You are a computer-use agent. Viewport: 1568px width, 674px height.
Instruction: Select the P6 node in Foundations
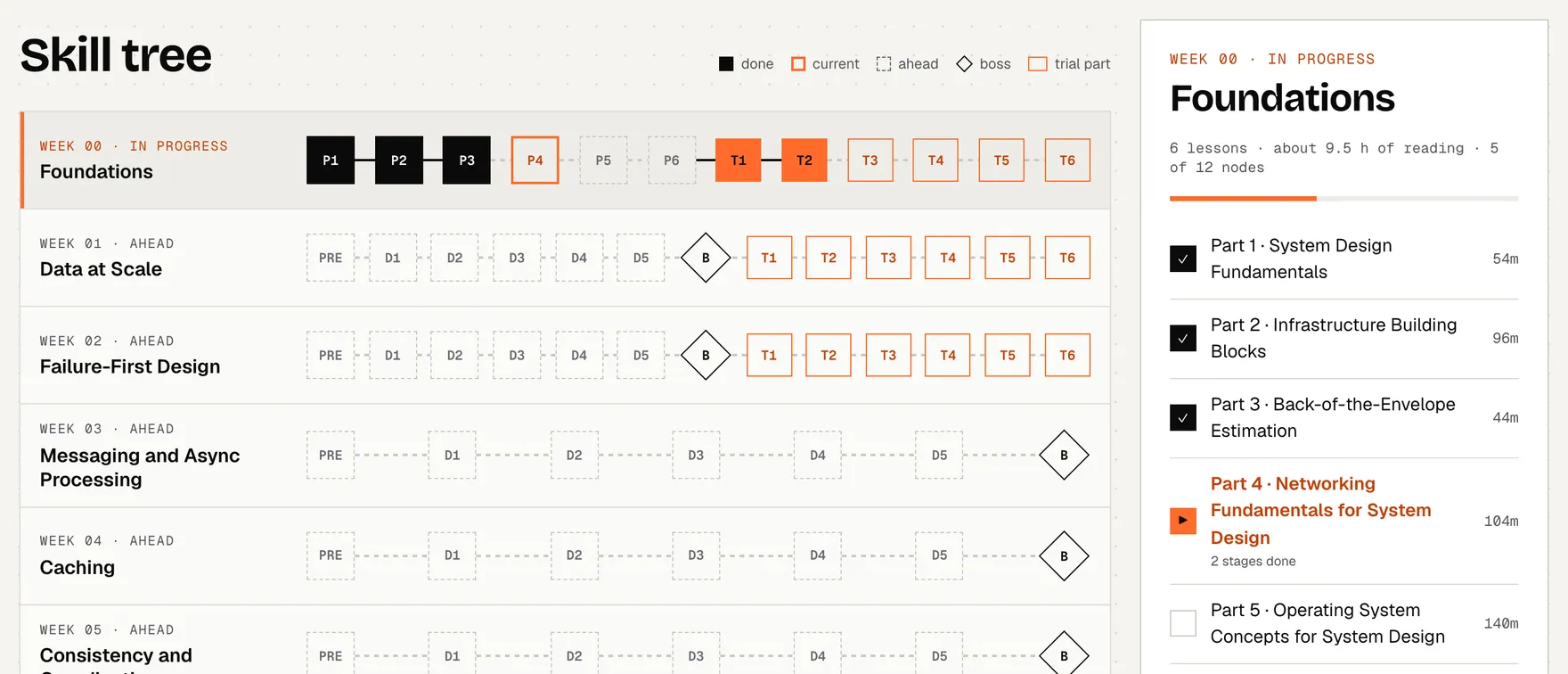point(672,160)
